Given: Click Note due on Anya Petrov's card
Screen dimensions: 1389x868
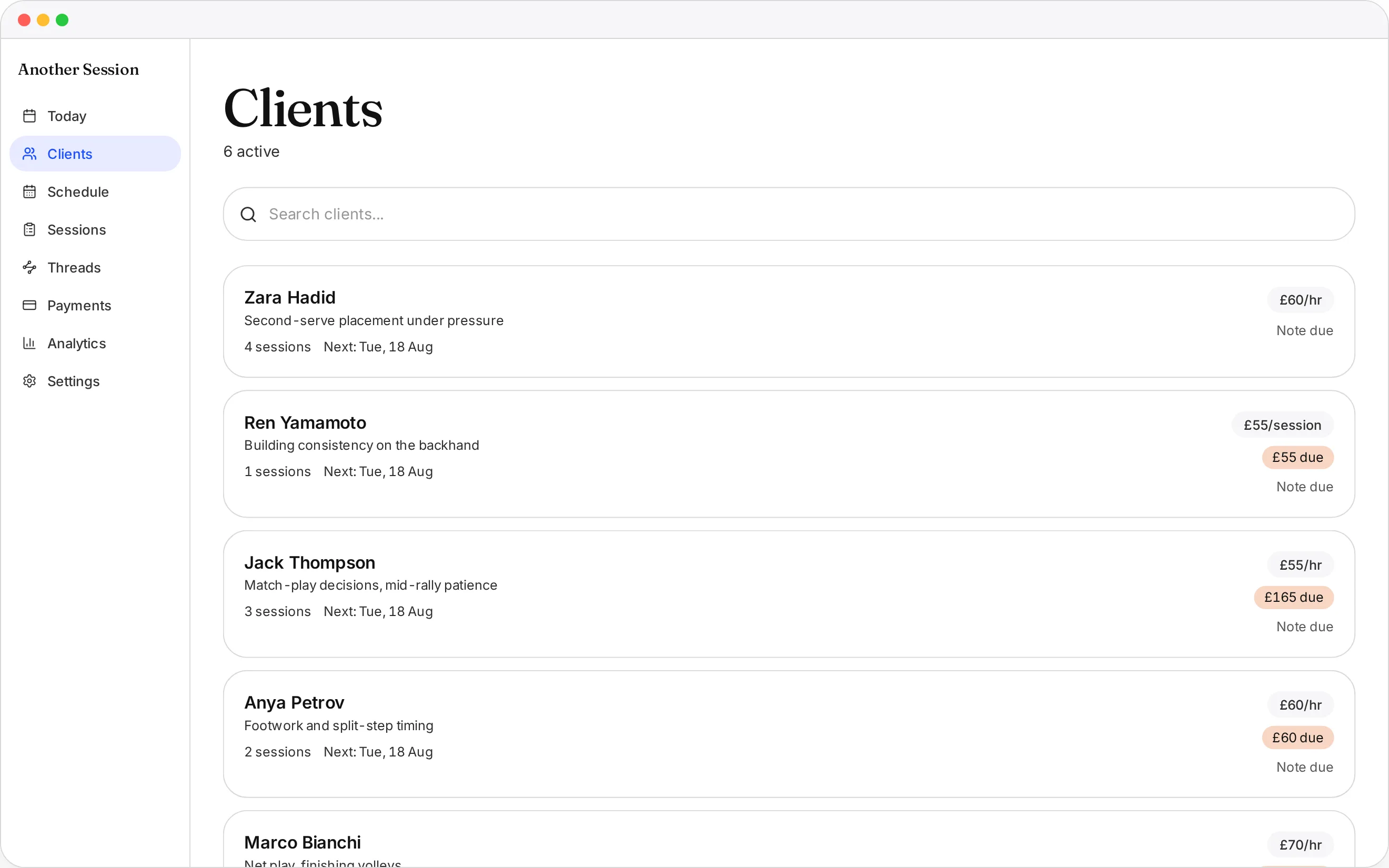Looking at the screenshot, I should pos(1304,767).
